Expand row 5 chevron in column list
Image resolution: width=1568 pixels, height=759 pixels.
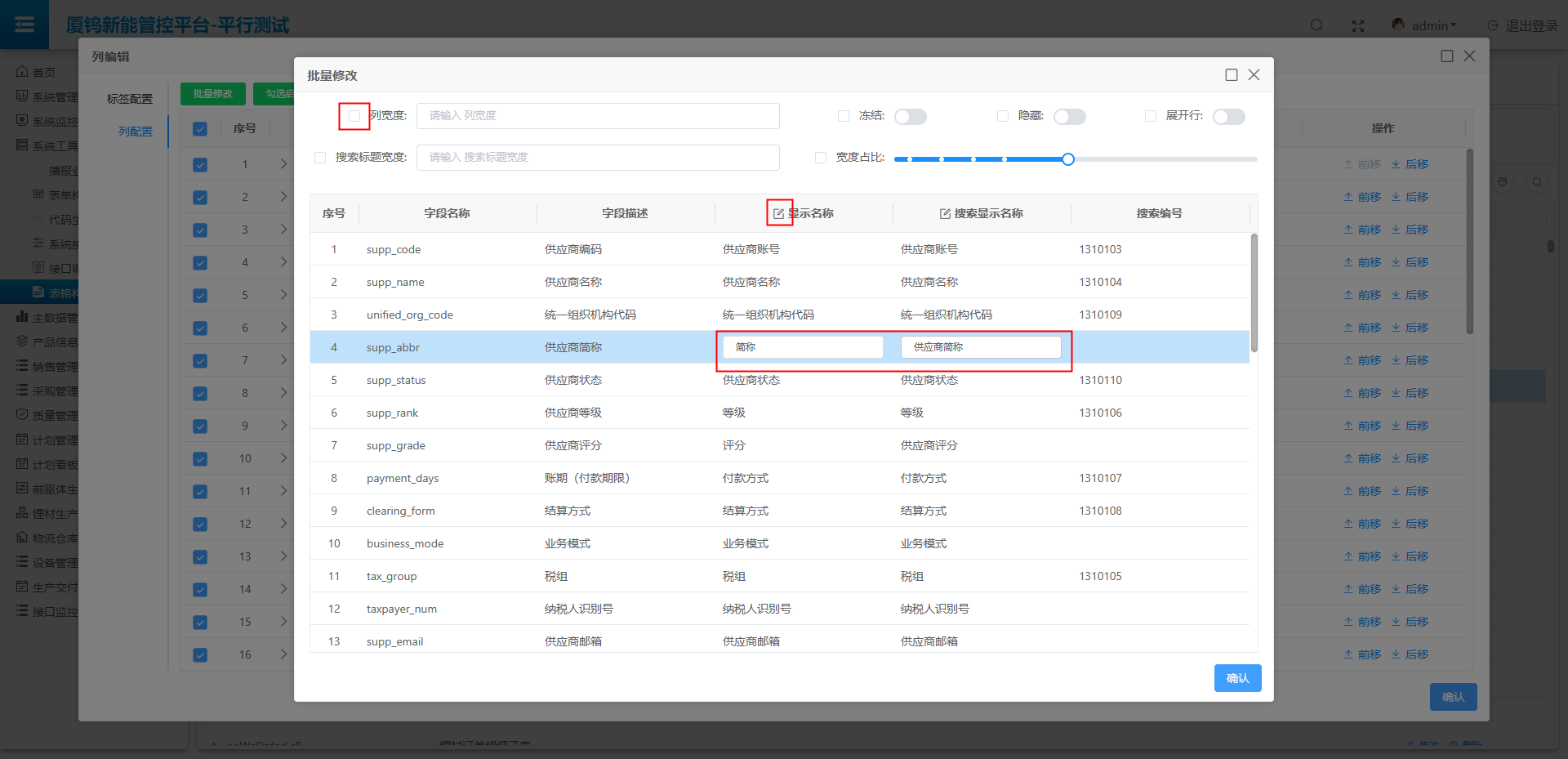point(283,295)
